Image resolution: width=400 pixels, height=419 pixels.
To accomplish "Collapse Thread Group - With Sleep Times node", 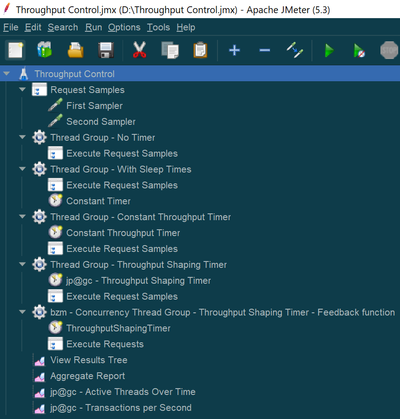I will 22,169.
